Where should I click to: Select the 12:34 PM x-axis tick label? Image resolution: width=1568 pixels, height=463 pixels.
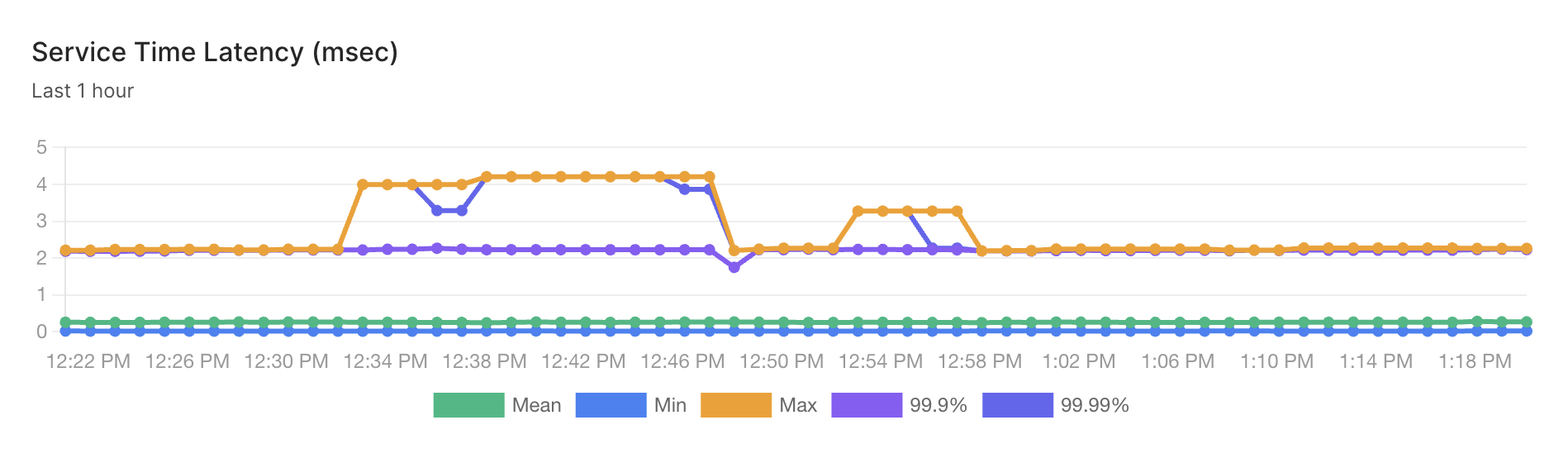pyautogui.click(x=386, y=361)
